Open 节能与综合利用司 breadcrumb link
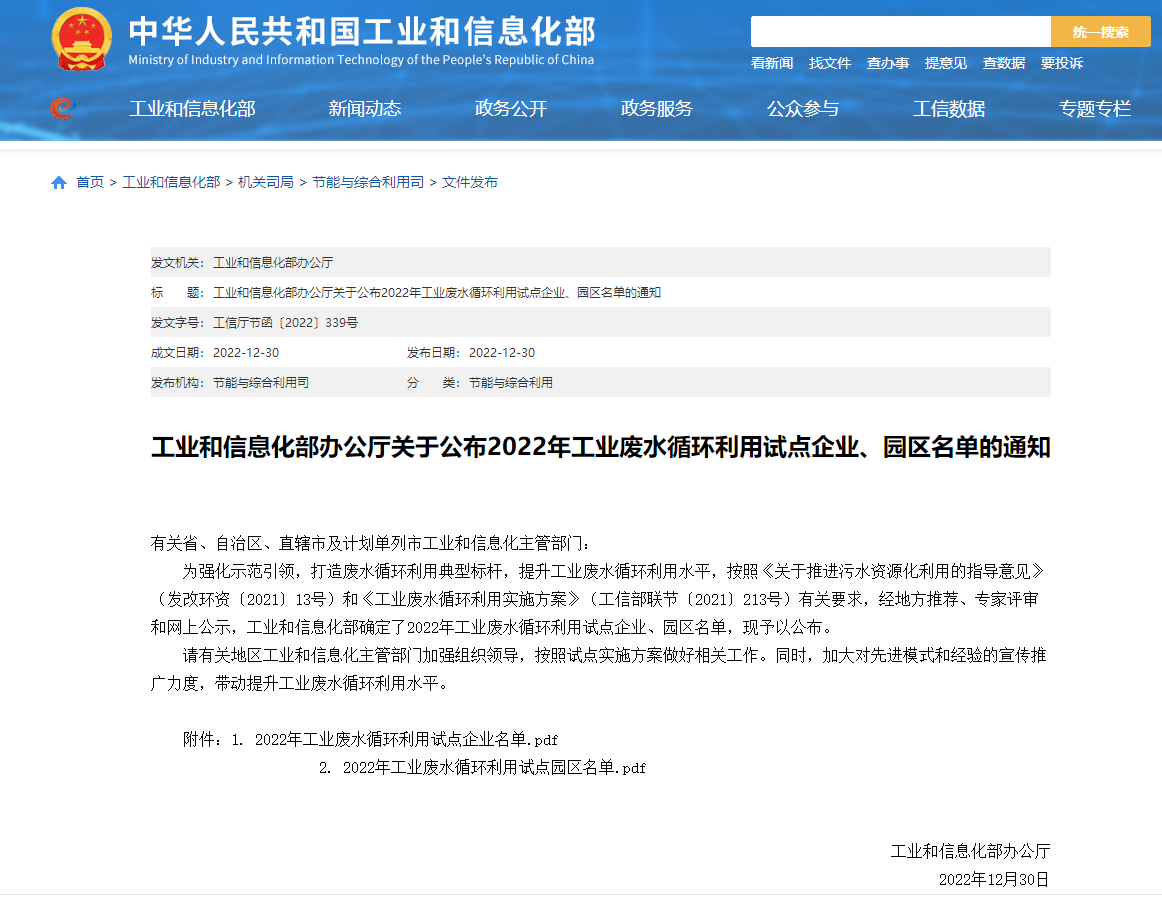 pyautogui.click(x=368, y=182)
